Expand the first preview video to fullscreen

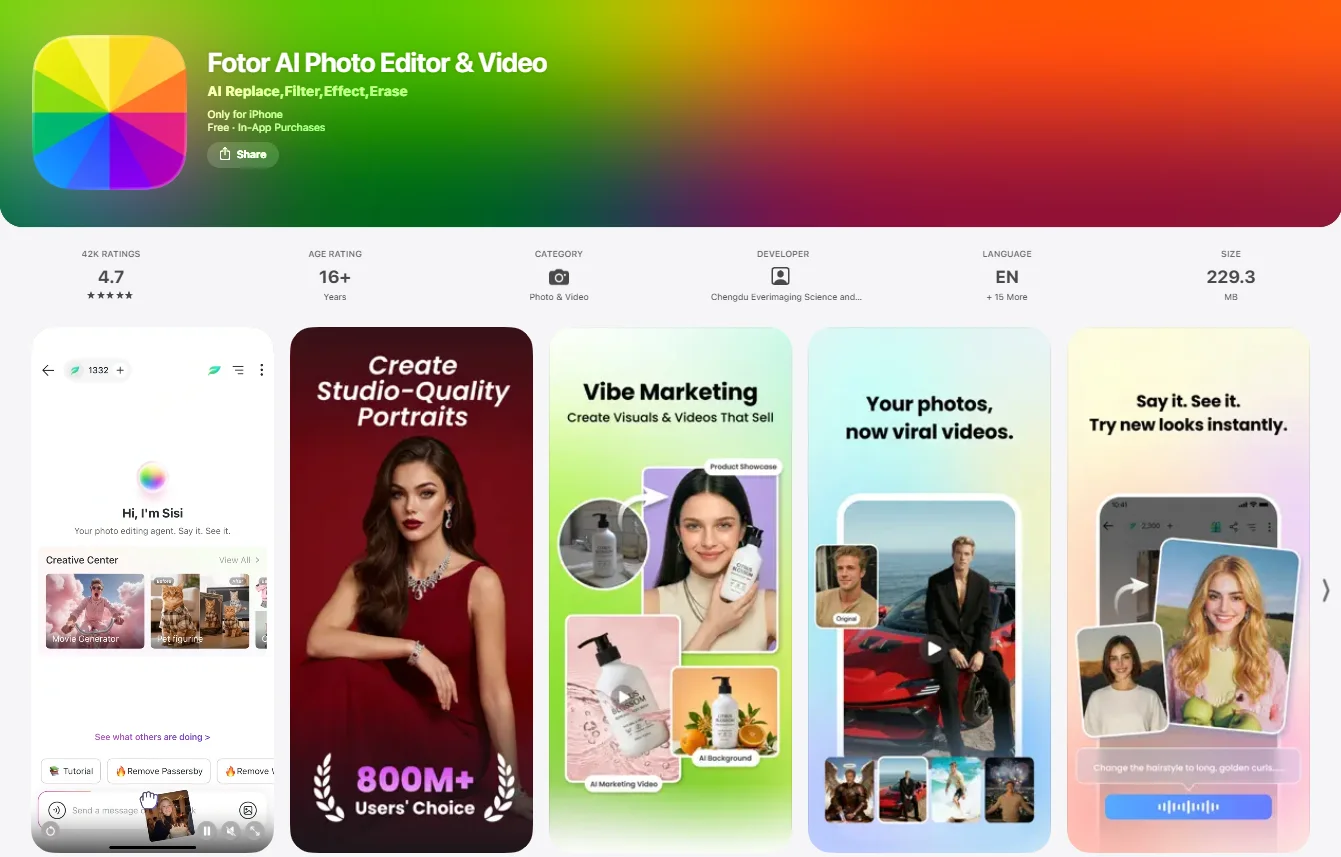255,830
